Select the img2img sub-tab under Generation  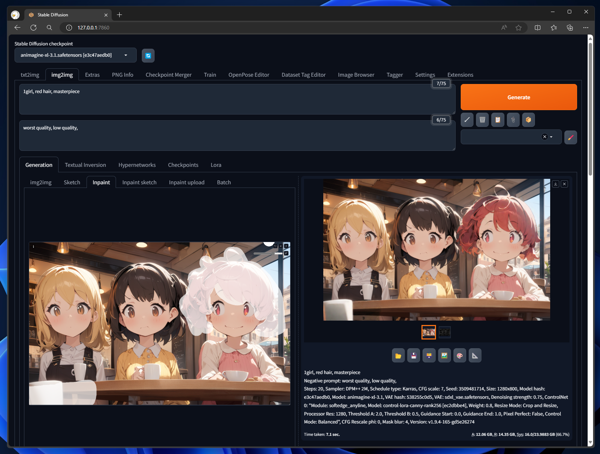pyautogui.click(x=41, y=182)
